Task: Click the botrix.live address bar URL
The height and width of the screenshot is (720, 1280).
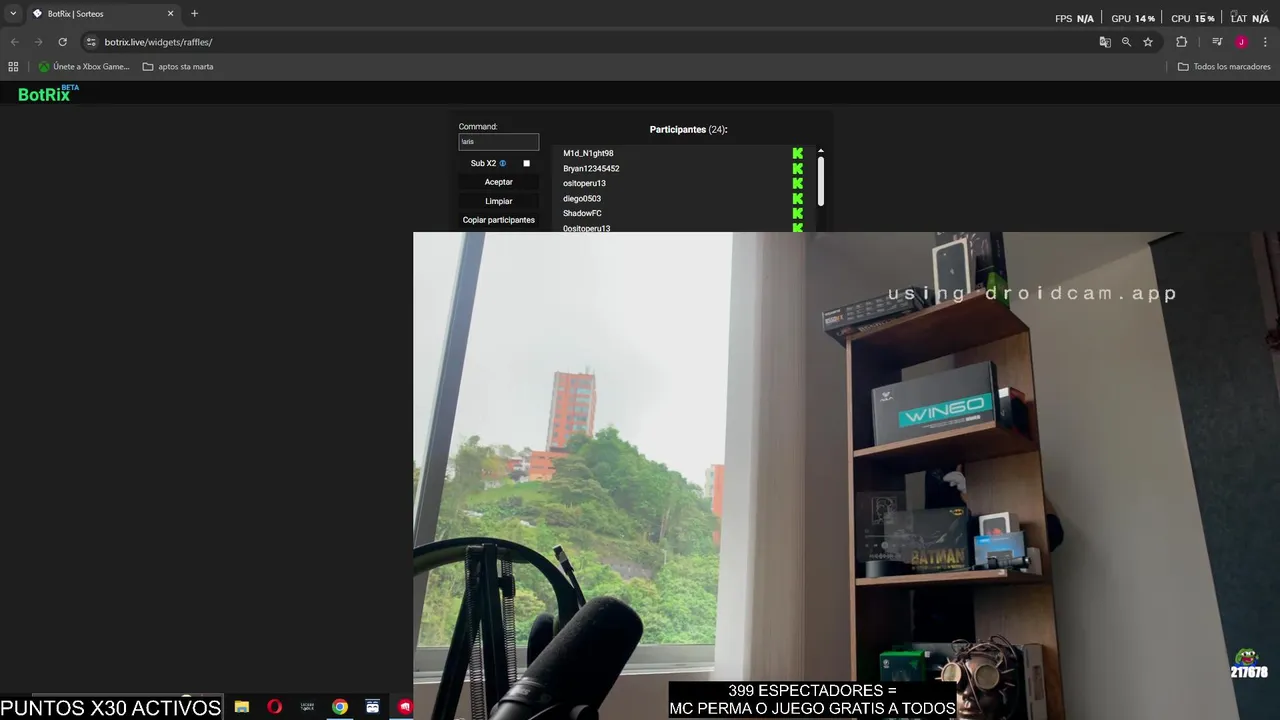Action: (x=158, y=42)
